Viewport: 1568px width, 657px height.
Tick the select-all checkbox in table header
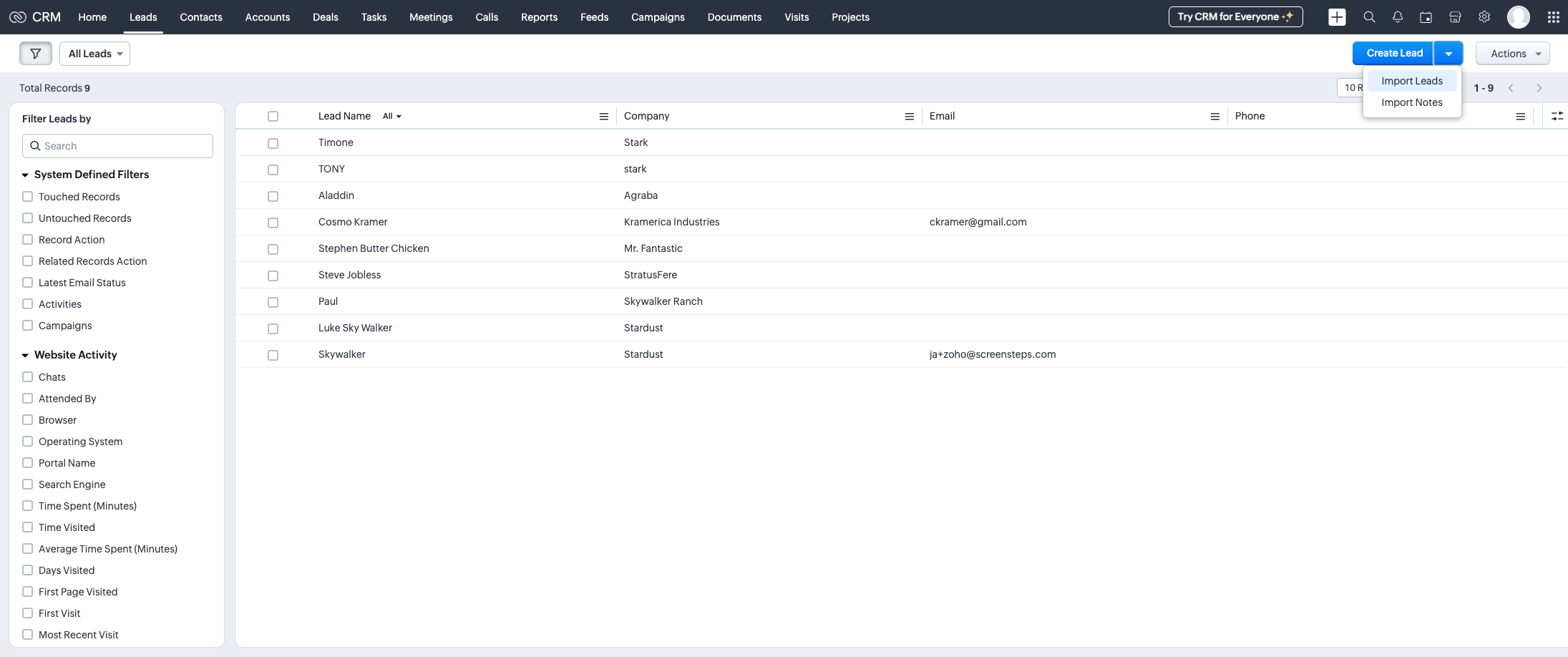[273, 117]
